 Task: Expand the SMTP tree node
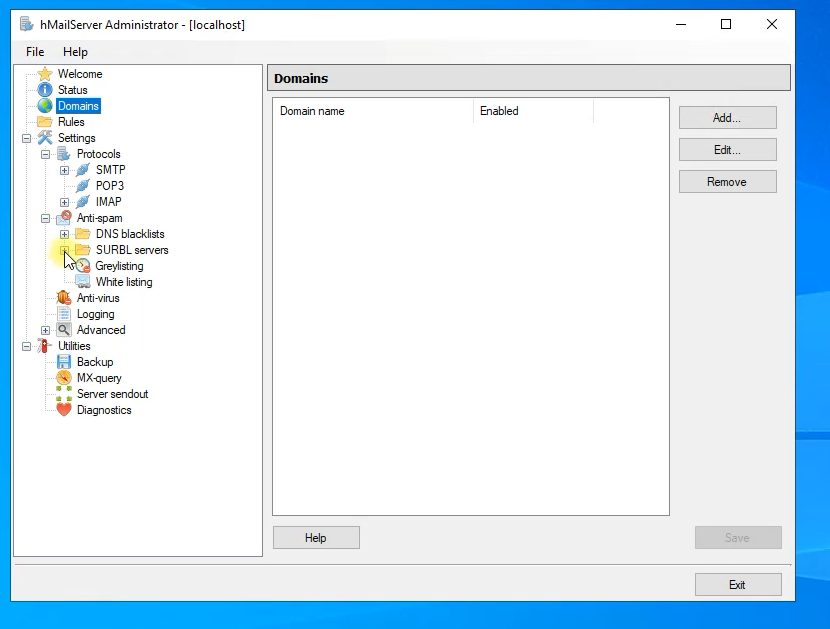(x=64, y=170)
